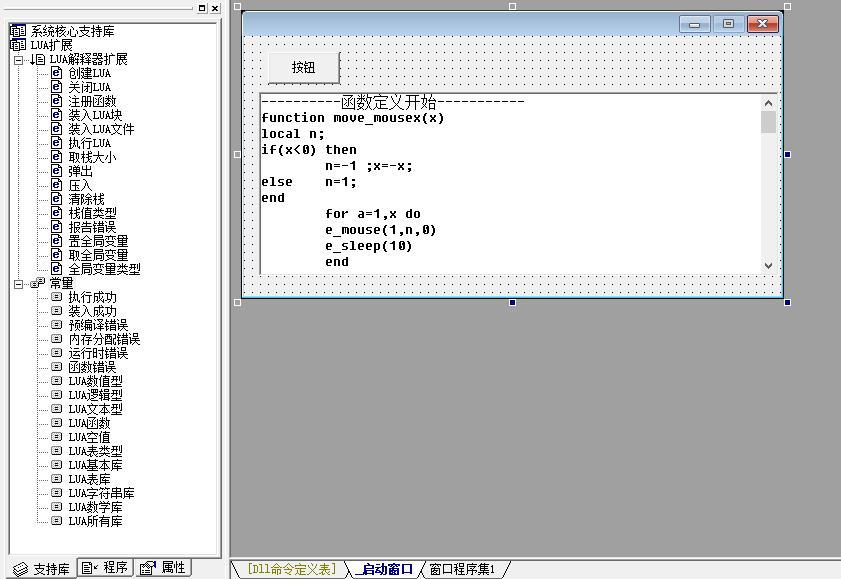Viewport: 841px width, 579px height.
Task: Click the 函数错误 constant icon
Action: pos(57,366)
